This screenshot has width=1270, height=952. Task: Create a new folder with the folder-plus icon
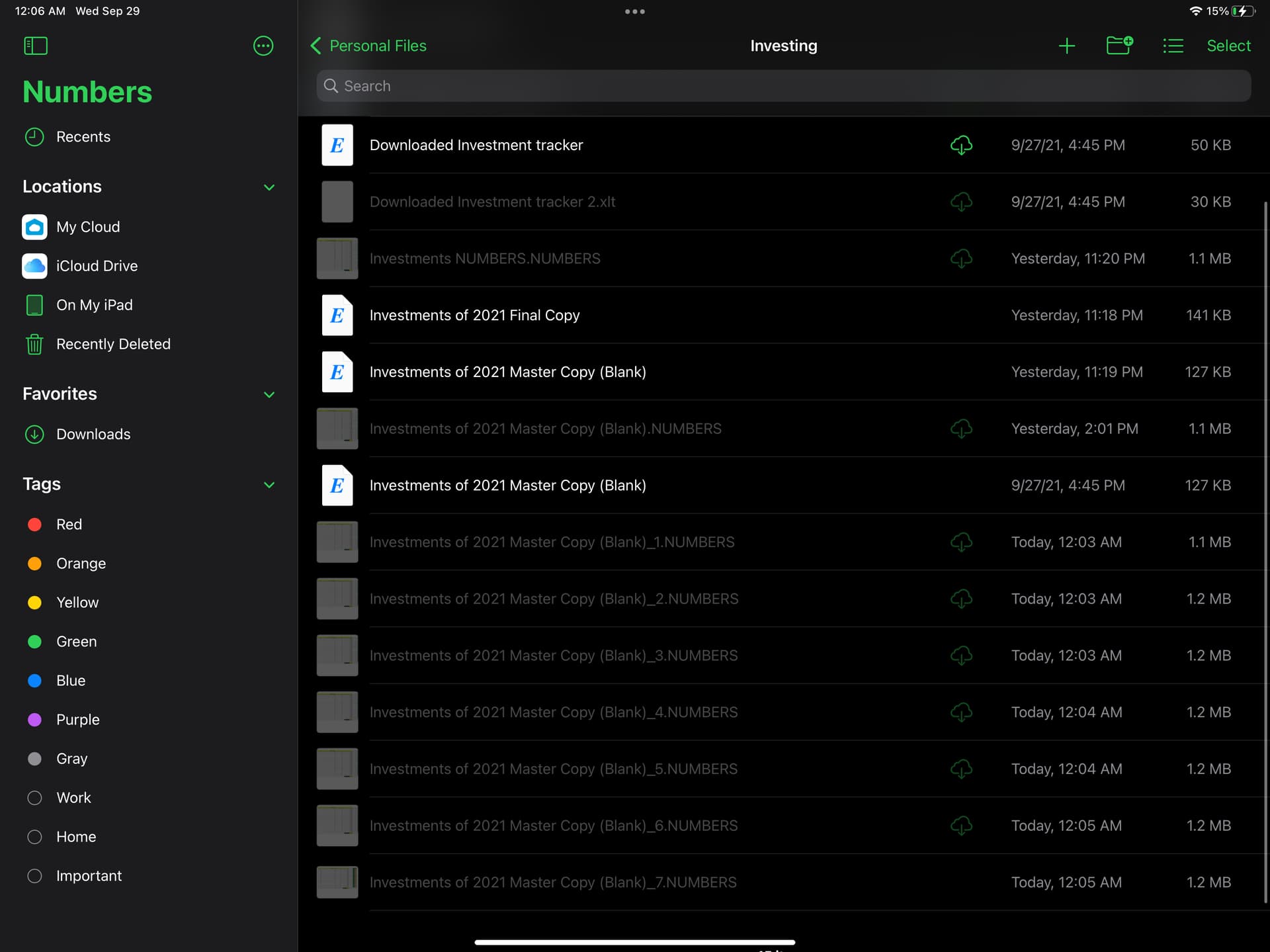pyautogui.click(x=1119, y=46)
